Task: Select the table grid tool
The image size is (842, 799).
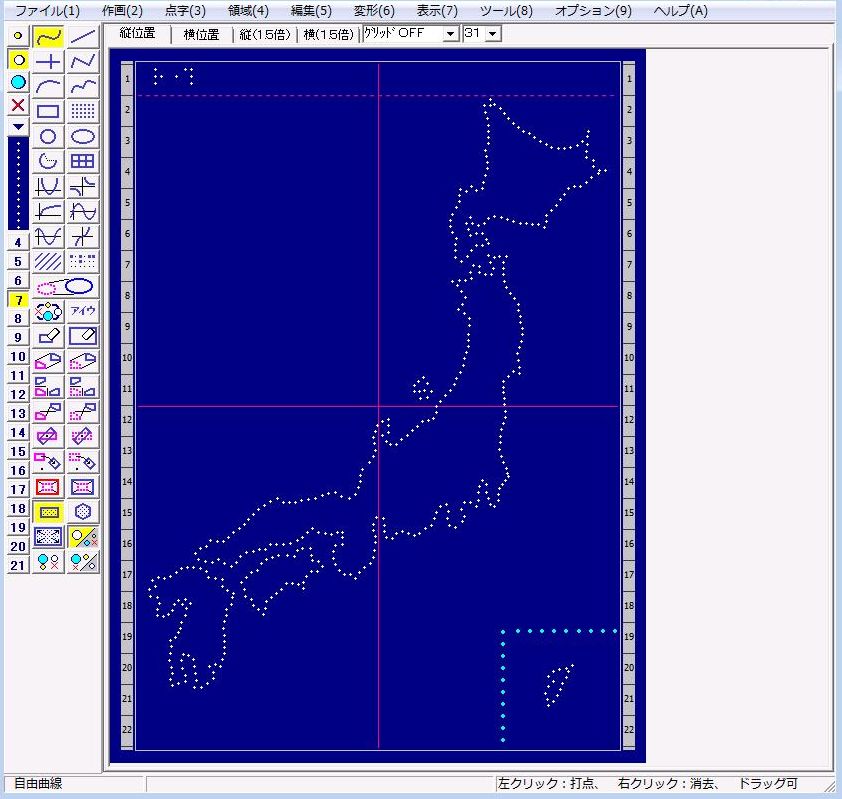Action: 83,161
